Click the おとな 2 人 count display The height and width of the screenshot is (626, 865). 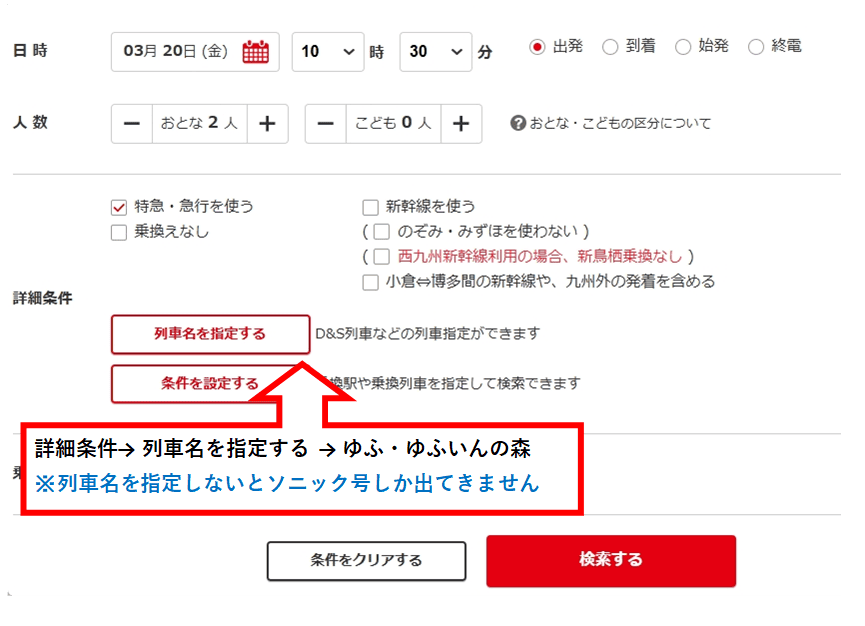pyautogui.click(x=199, y=124)
